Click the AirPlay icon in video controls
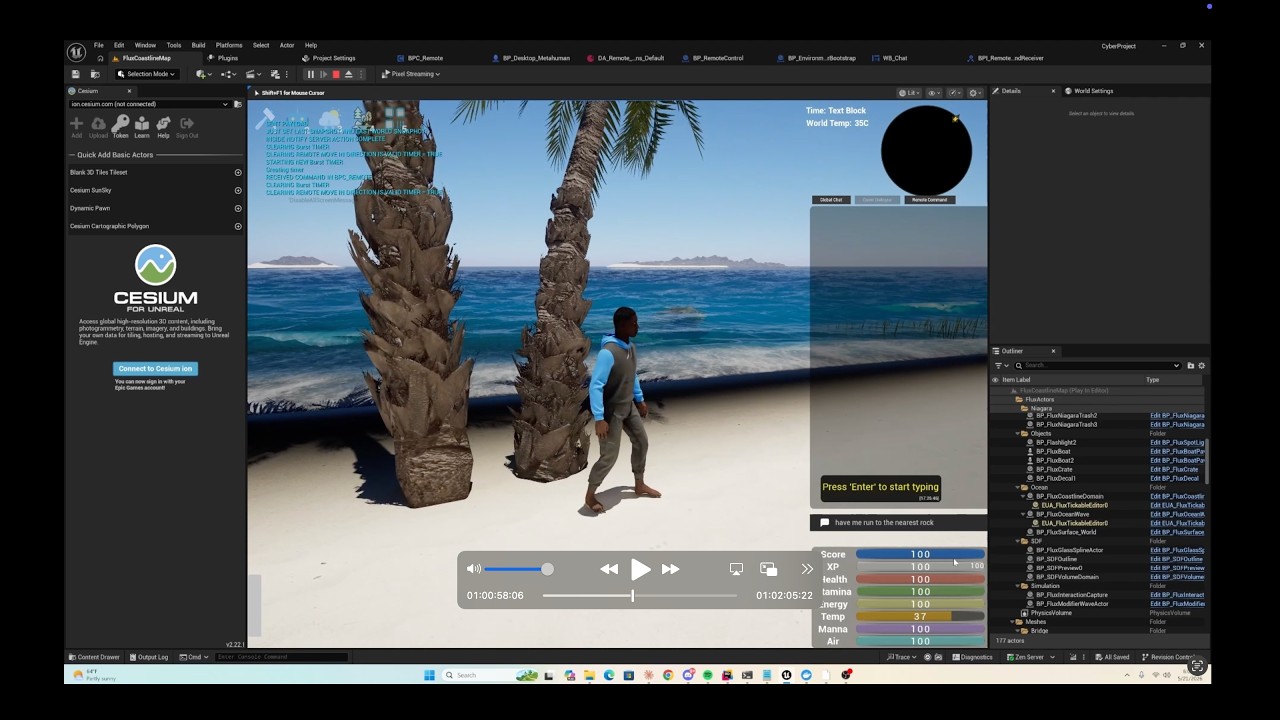This screenshot has width=1280, height=720. click(x=736, y=569)
